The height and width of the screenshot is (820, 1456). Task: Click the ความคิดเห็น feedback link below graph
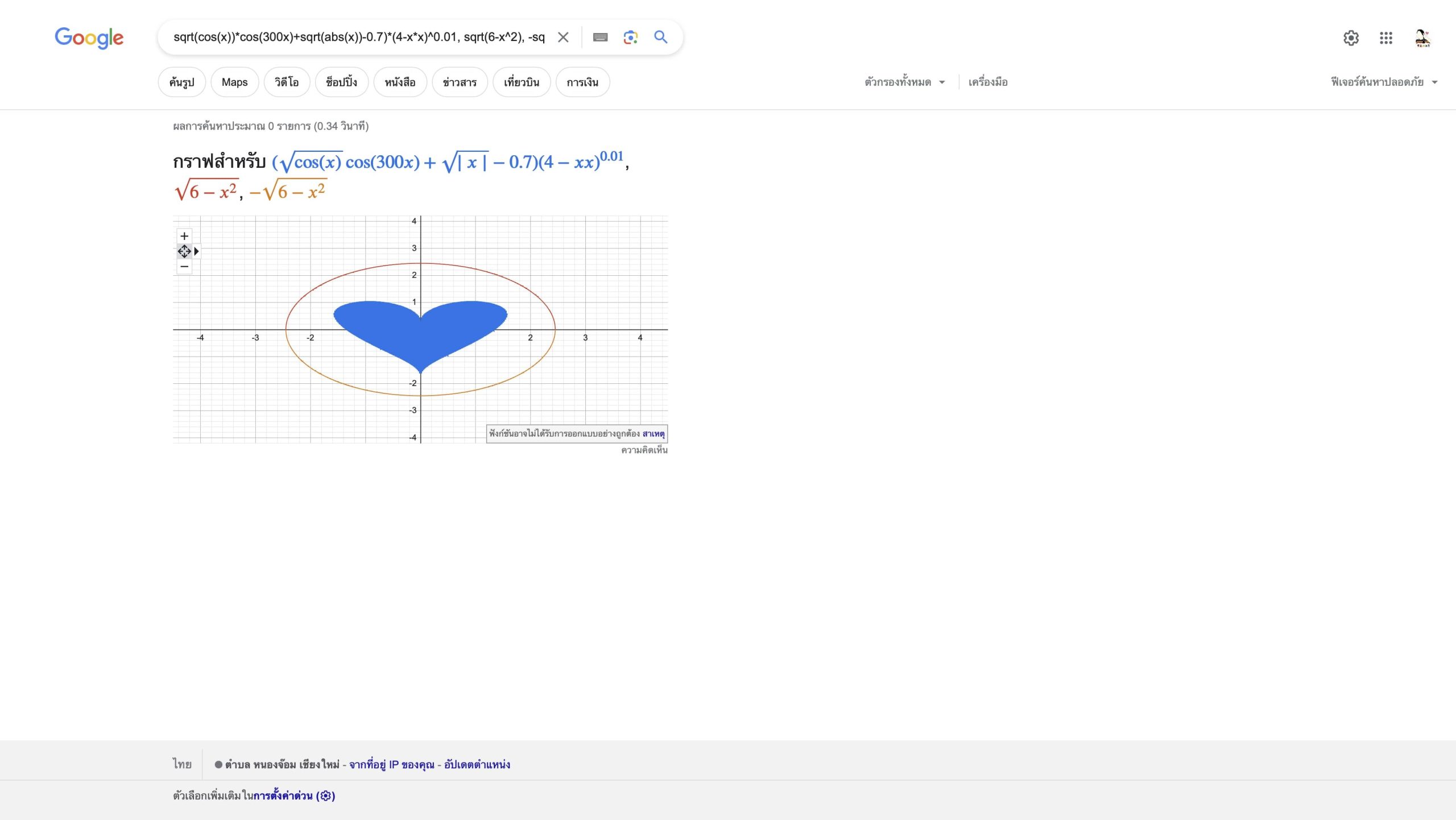(x=644, y=450)
